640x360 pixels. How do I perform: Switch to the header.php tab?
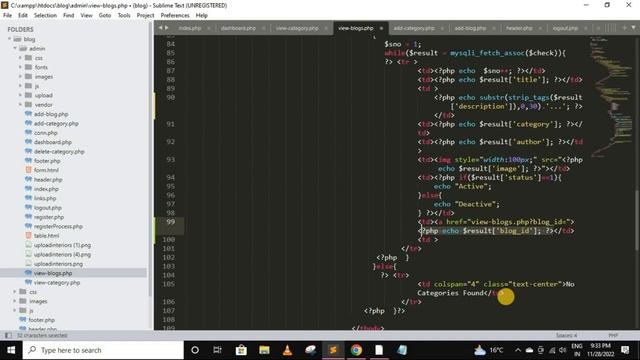pyautogui.click(x=519, y=28)
